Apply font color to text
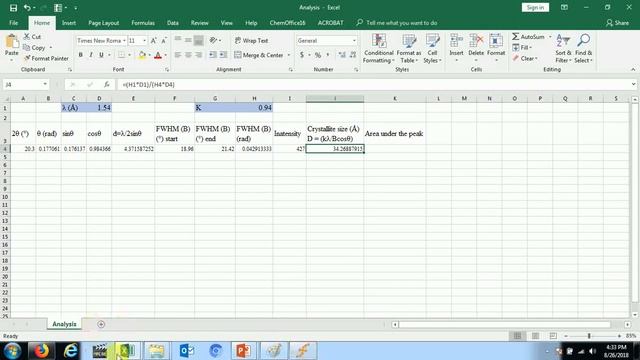Screen dimensions: 640x360 (x=158, y=55)
